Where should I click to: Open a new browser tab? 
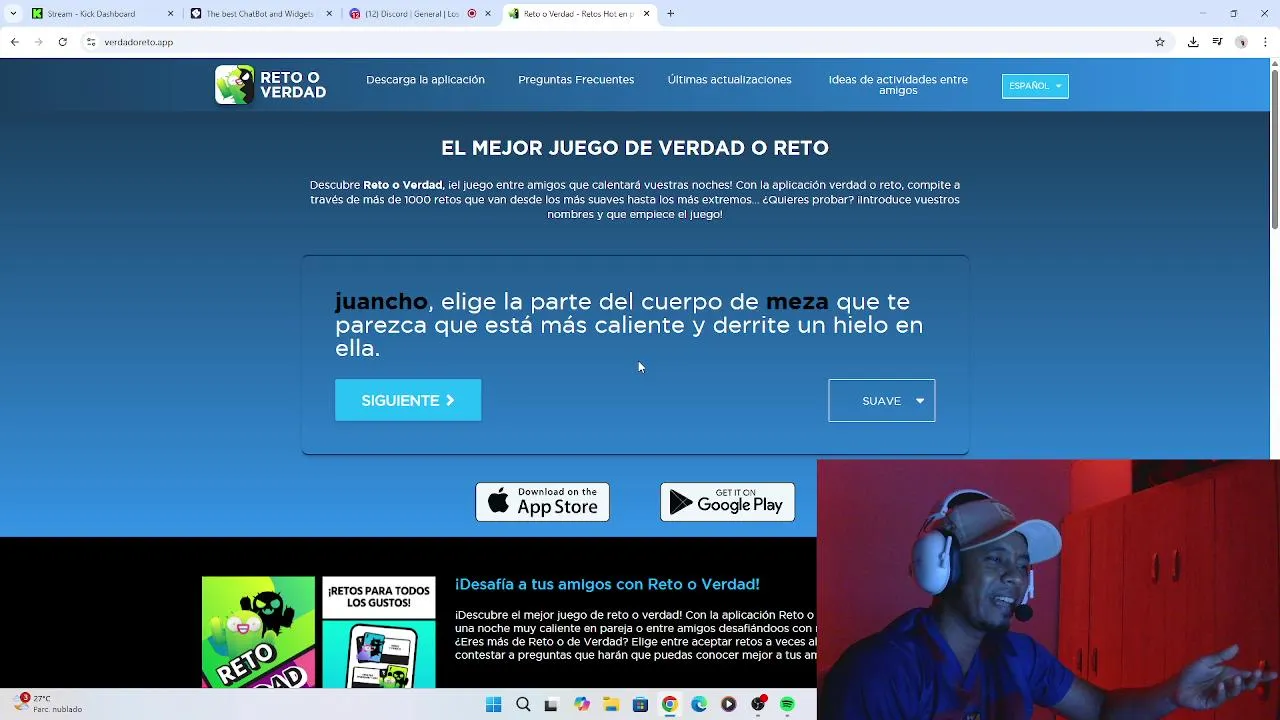pyautogui.click(x=671, y=14)
